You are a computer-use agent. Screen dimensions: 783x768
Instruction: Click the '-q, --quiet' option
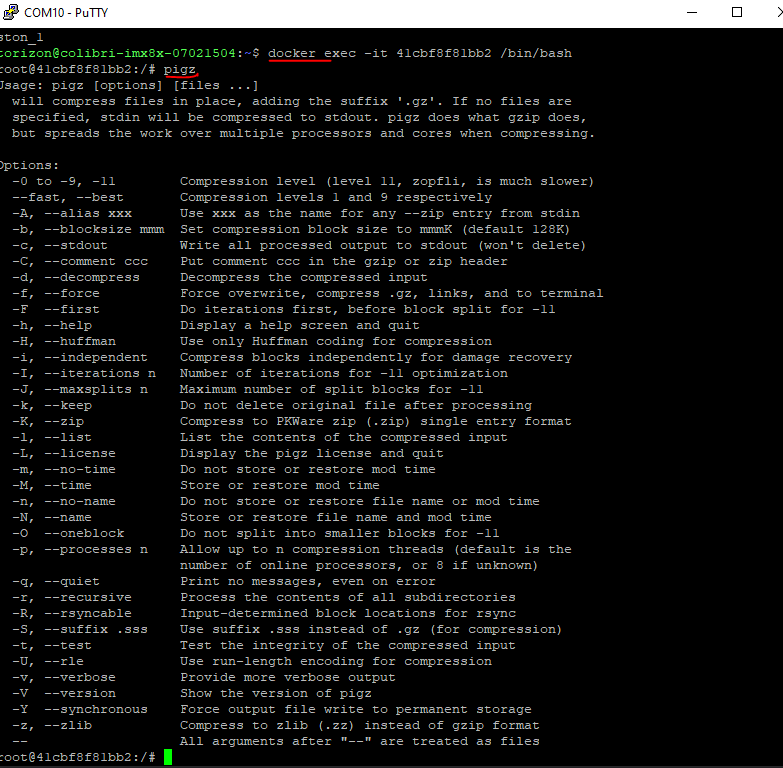[56, 581]
